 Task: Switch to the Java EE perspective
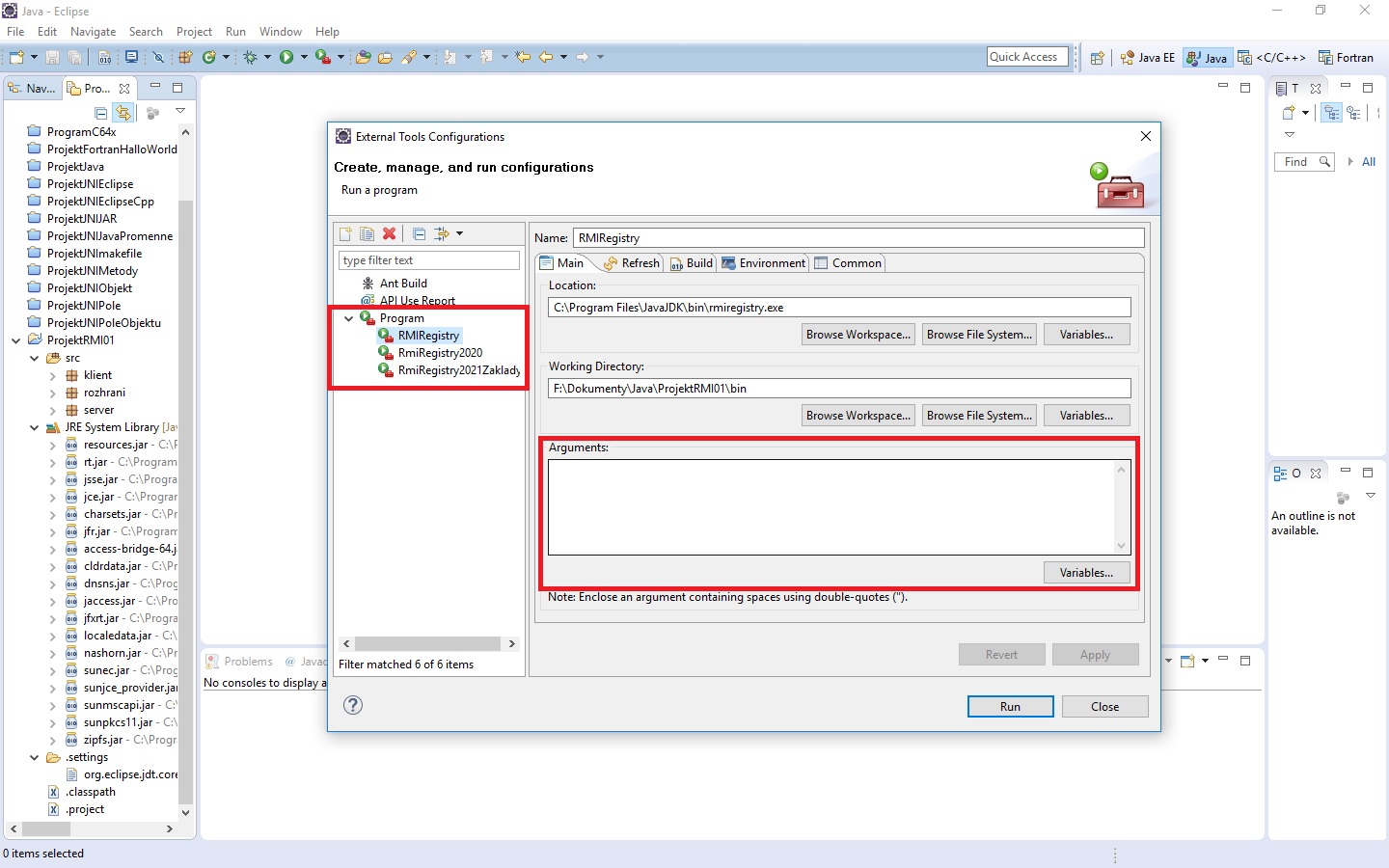[1147, 57]
